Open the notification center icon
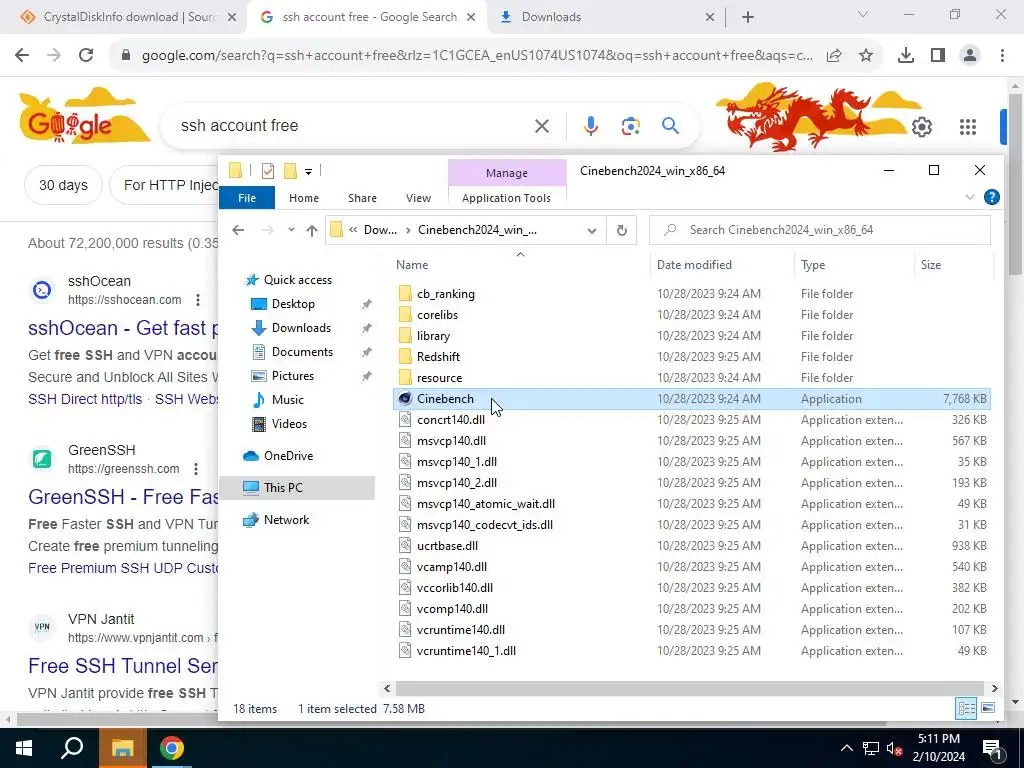 click(992, 748)
